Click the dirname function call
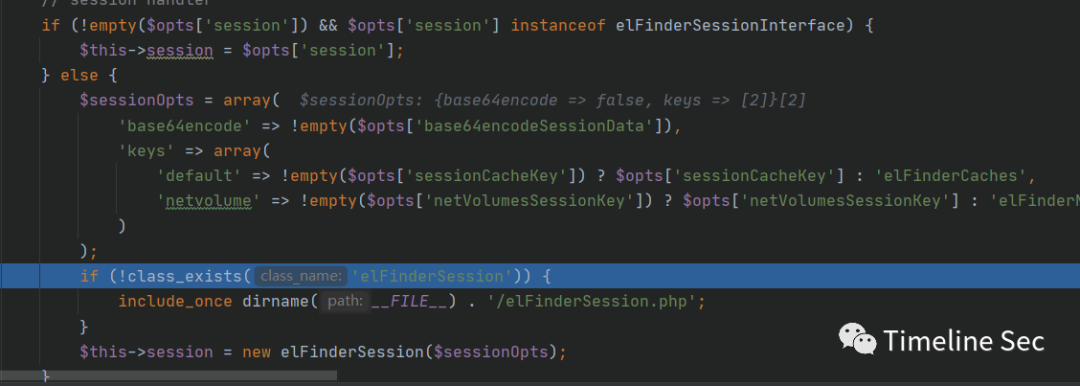The height and width of the screenshot is (386, 1080). (278, 302)
